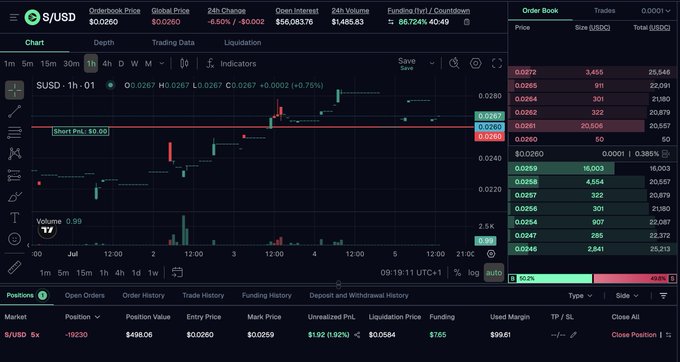This screenshot has width=680, height=362.
Task: Select the pattern drawing tool
Action: [x=14, y=153]
